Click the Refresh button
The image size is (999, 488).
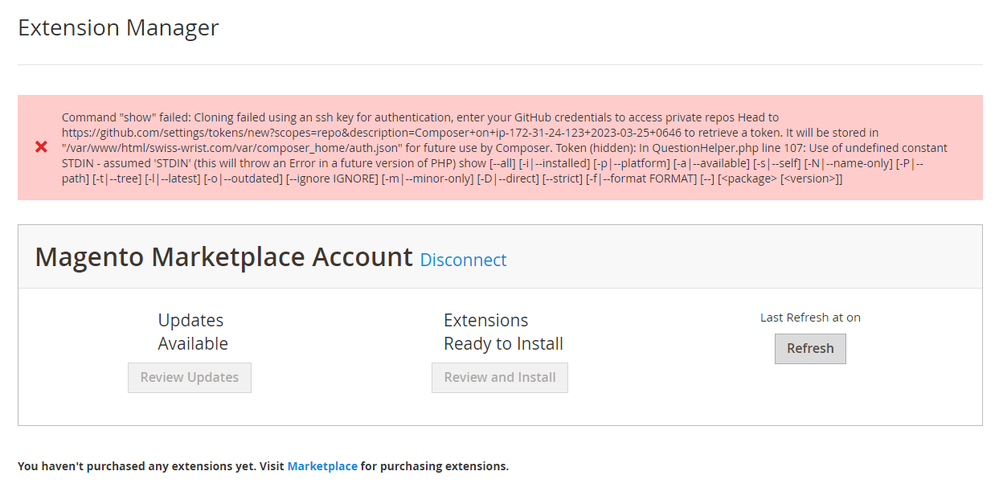click(x=810, y=348)
